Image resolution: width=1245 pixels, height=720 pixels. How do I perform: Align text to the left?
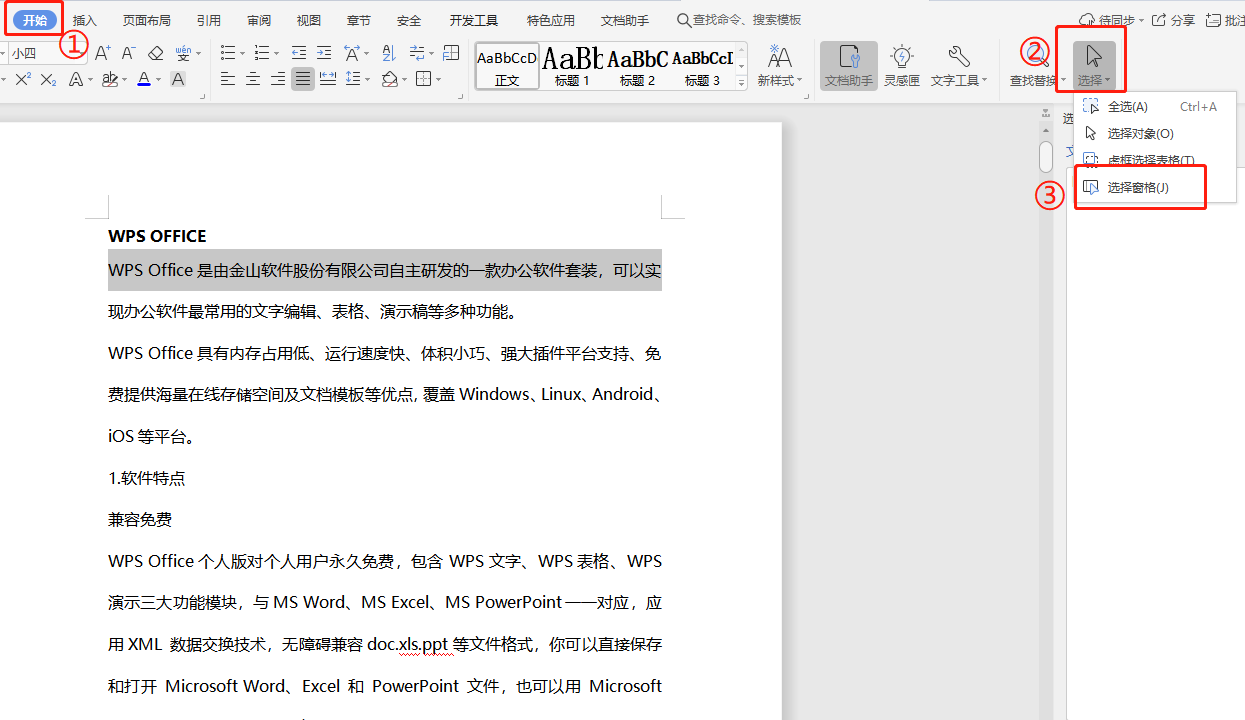(228, 79)
